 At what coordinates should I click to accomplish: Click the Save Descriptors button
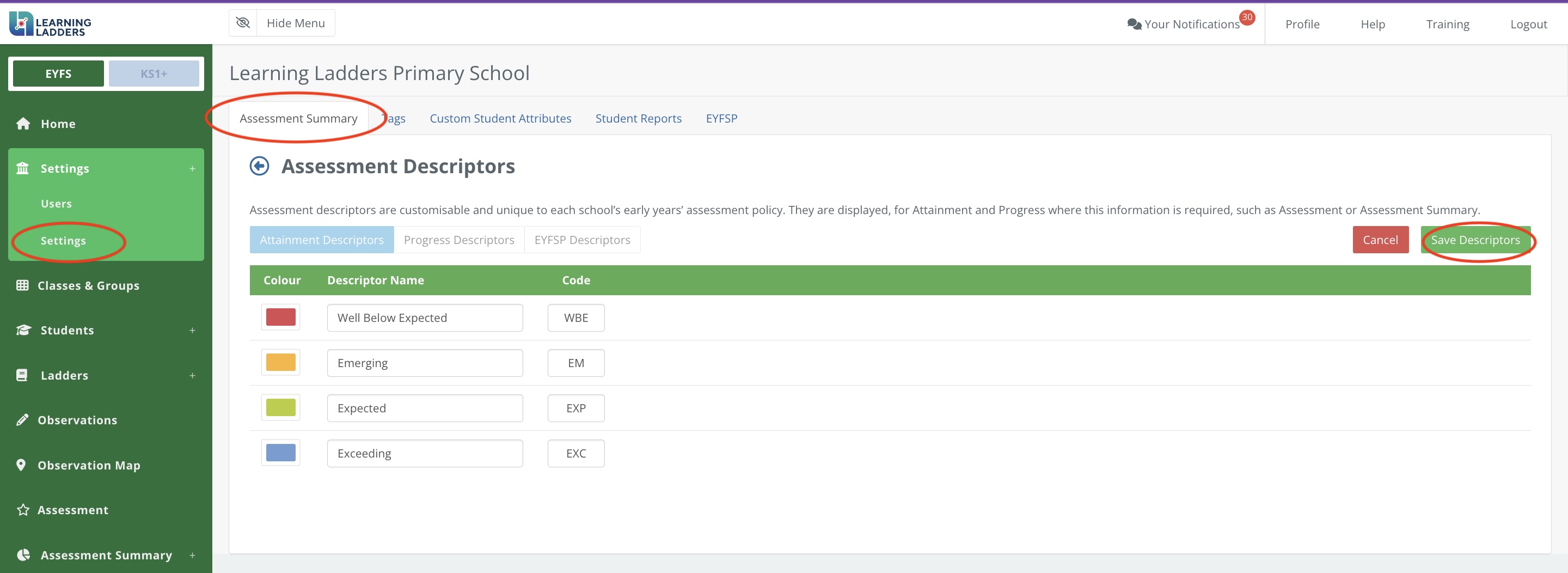(x=1475, y=240)
